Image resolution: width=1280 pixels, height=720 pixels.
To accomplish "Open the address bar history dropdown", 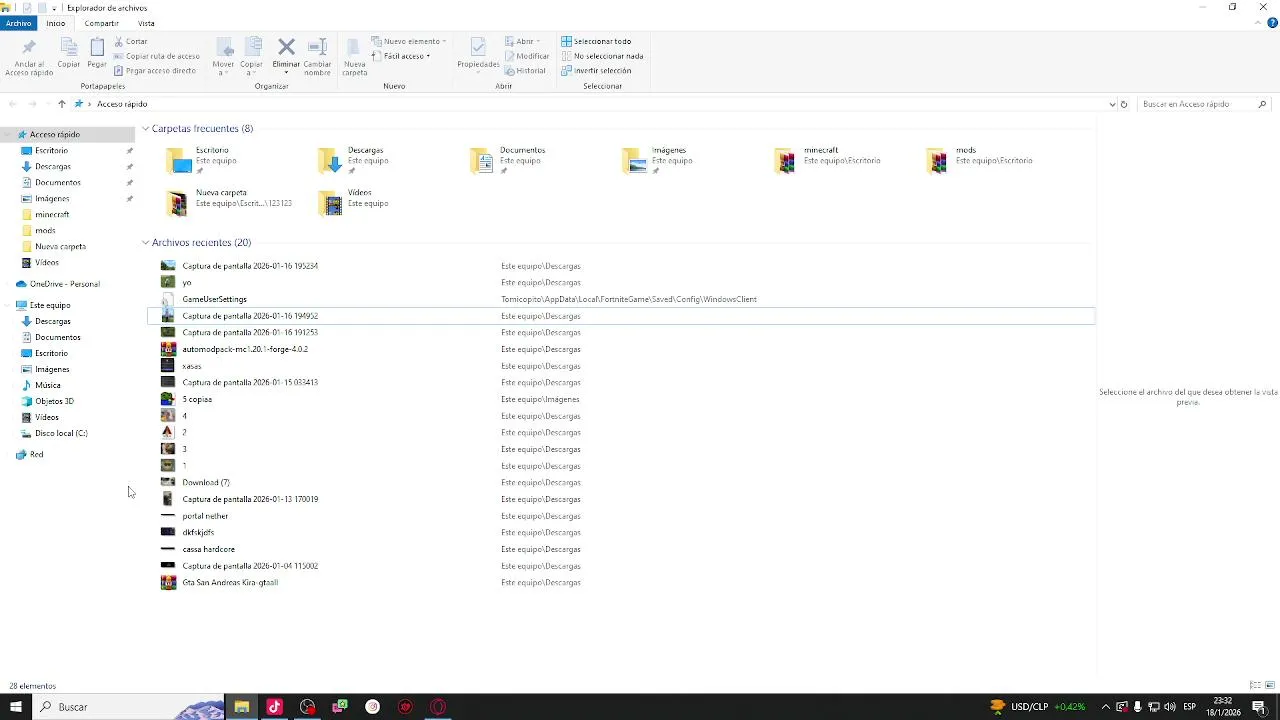I will (1112, 104).
